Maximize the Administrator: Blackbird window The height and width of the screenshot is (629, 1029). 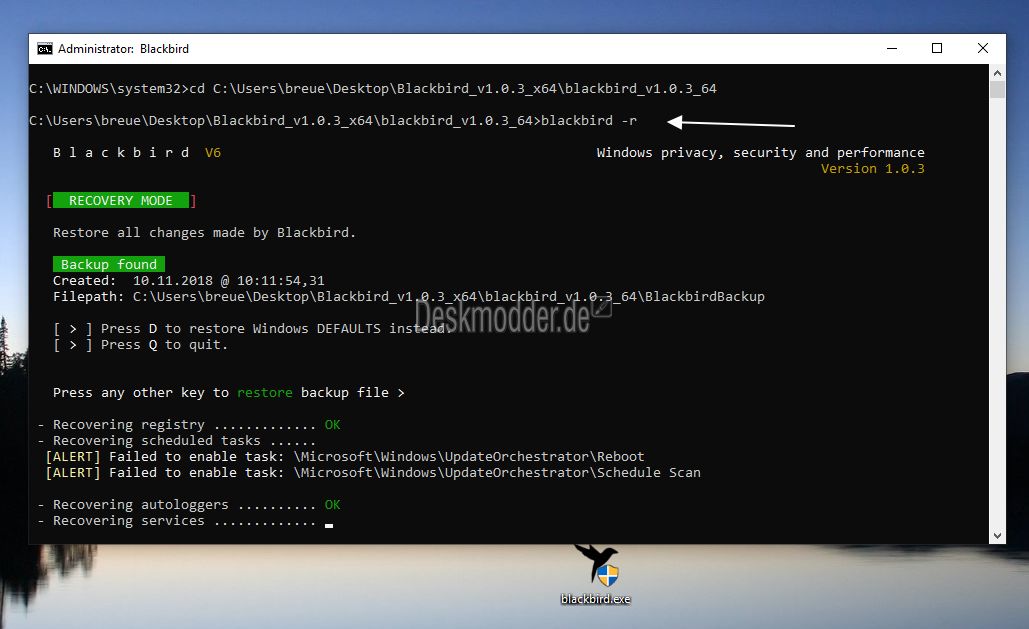coord(936,49)
